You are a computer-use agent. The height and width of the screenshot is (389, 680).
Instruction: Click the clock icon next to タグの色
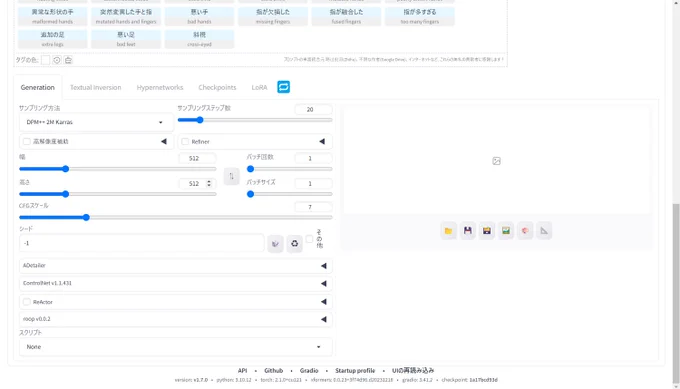[x=57, y=60]
